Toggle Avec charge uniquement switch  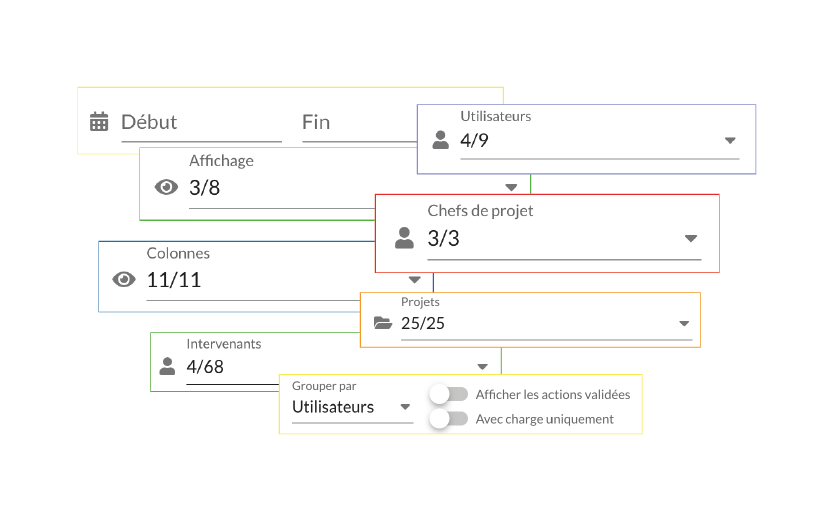[448, 419]
